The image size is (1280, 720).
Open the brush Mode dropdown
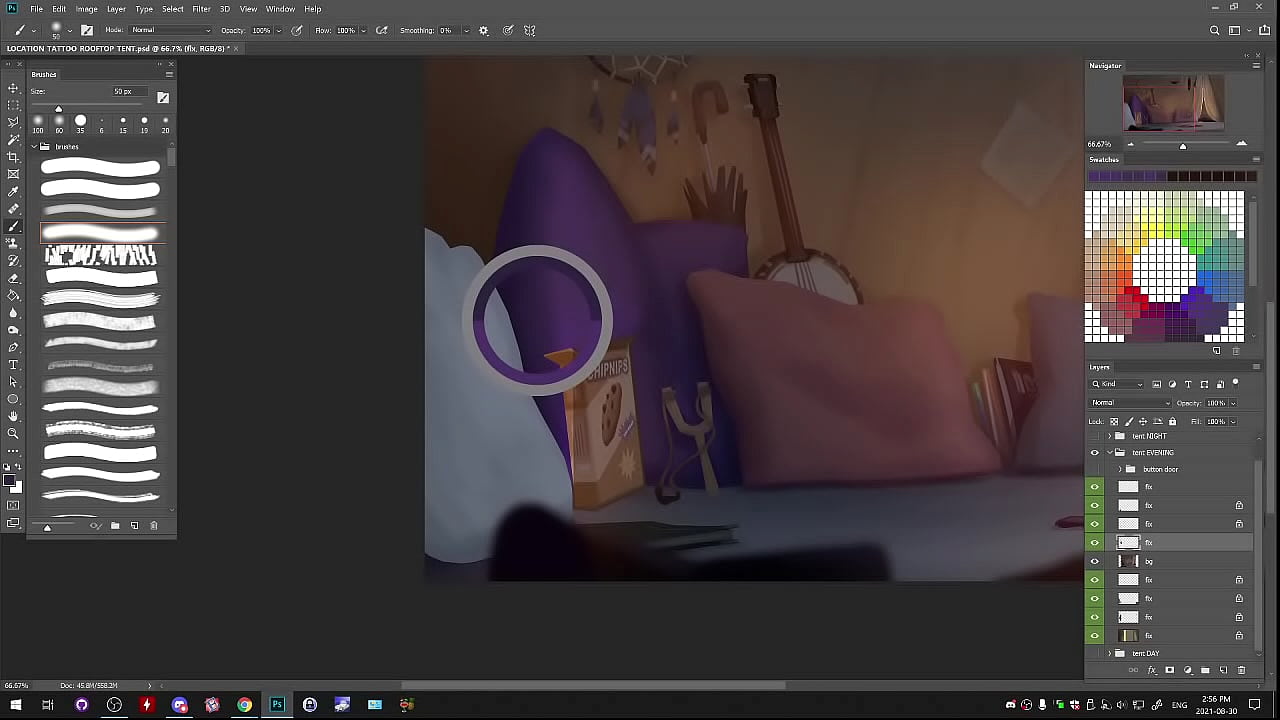[x=170, y=30]
